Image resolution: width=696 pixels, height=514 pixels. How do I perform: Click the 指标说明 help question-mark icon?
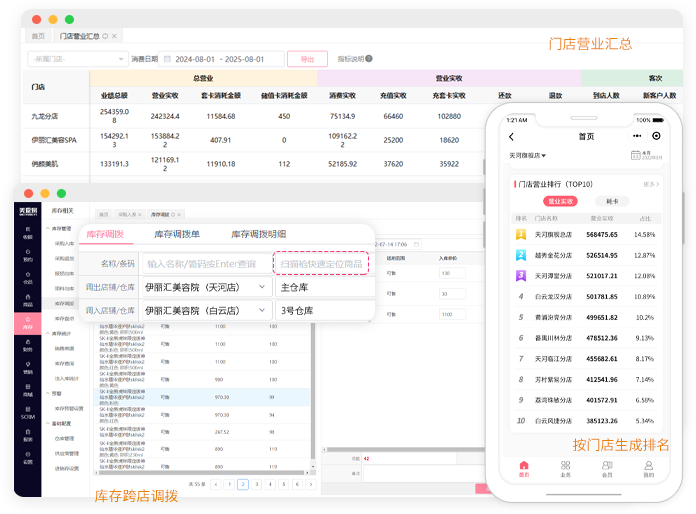[369, 59]
